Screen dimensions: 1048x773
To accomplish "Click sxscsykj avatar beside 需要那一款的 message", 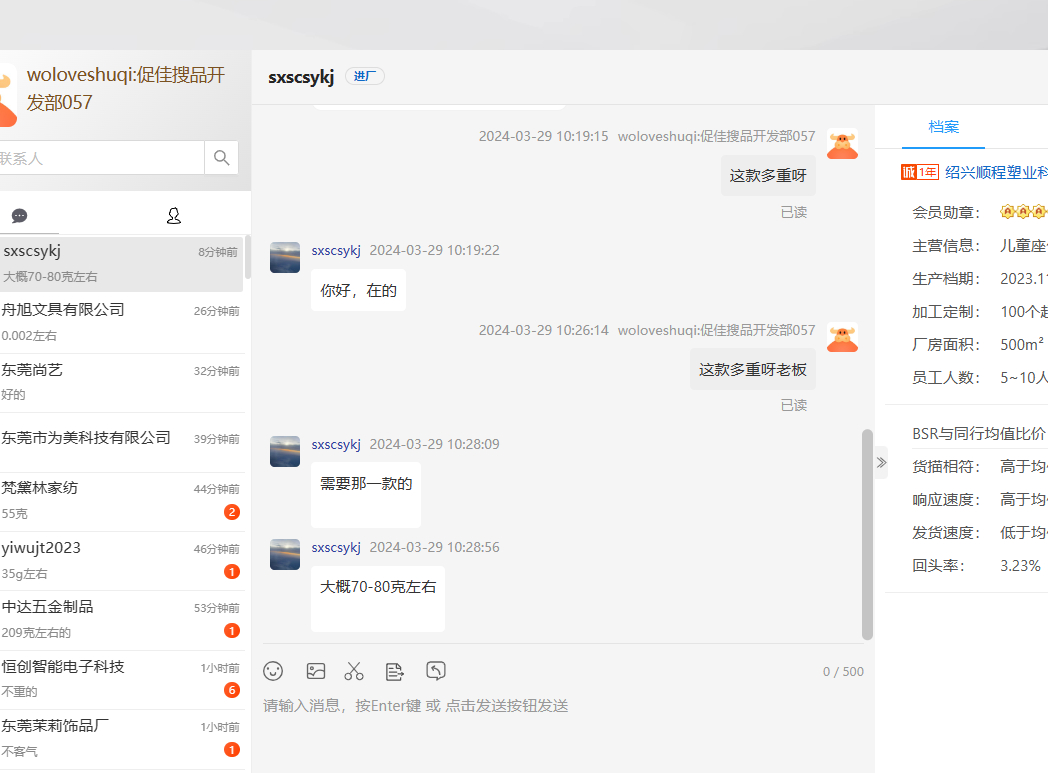I will tap(285, 452).
